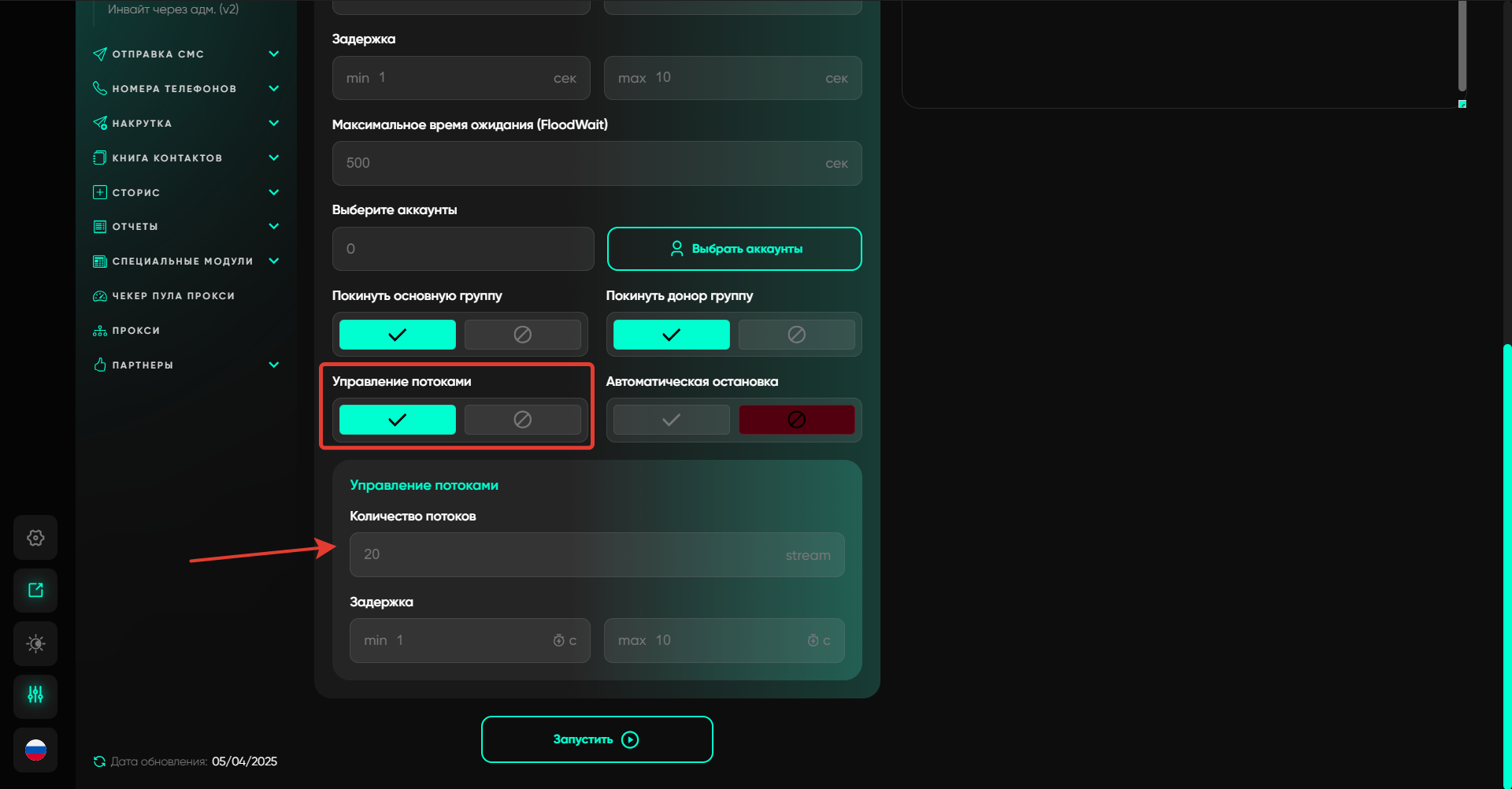Screen dimensions: 1512x789
Task: Toggle the brightness theme icon
Action: pyautogui.click(x=35, y=643)
